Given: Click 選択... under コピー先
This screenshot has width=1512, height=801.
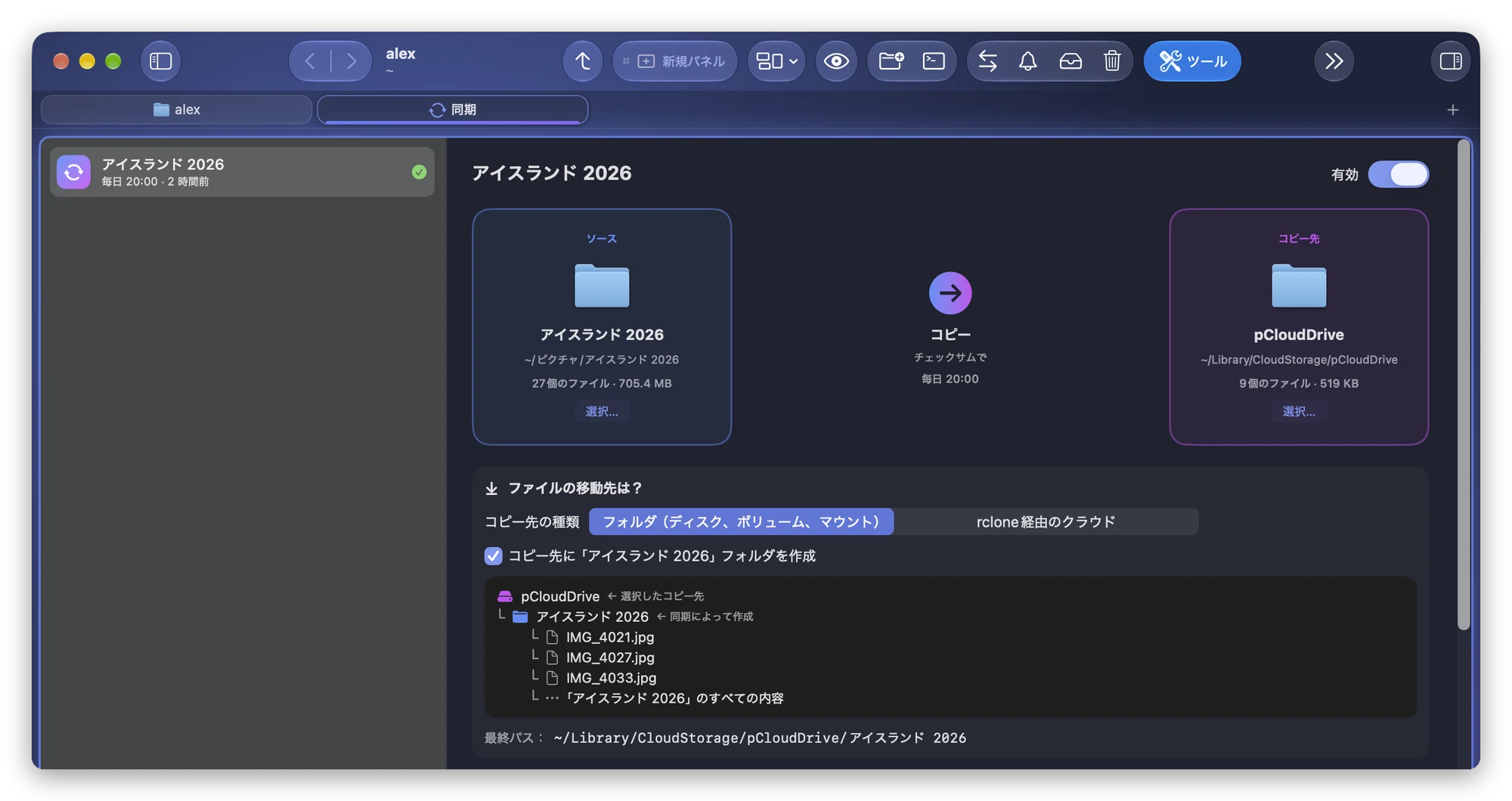Looking at the screenshot, I should tap(1299, 412).
